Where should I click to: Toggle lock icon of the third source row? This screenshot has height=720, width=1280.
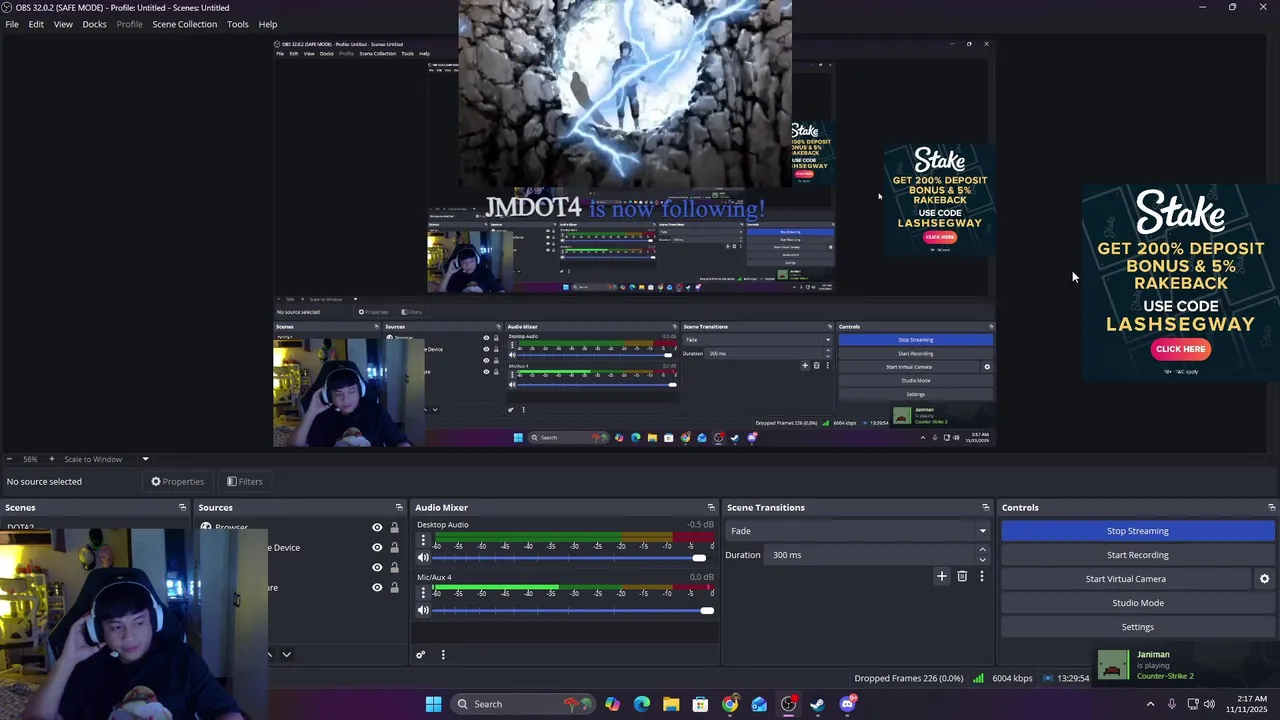[394, 567]
